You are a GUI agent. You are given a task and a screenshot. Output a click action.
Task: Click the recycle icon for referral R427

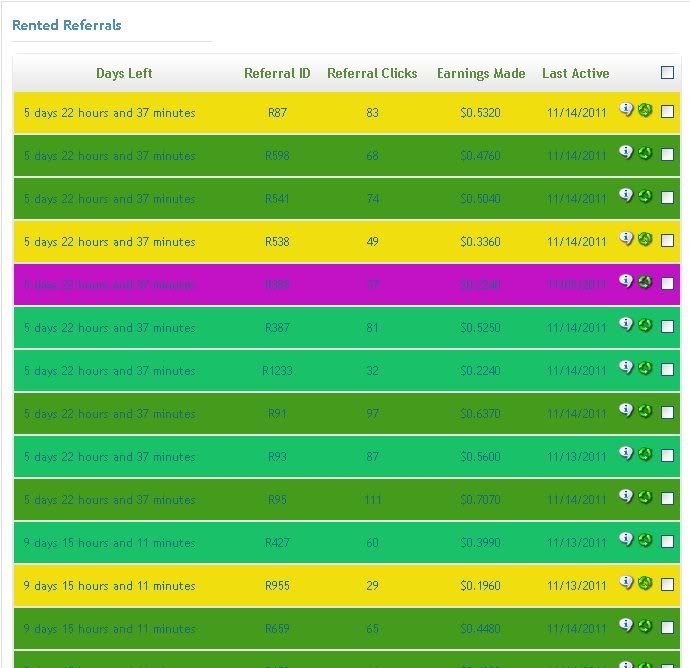coord(645,540)
